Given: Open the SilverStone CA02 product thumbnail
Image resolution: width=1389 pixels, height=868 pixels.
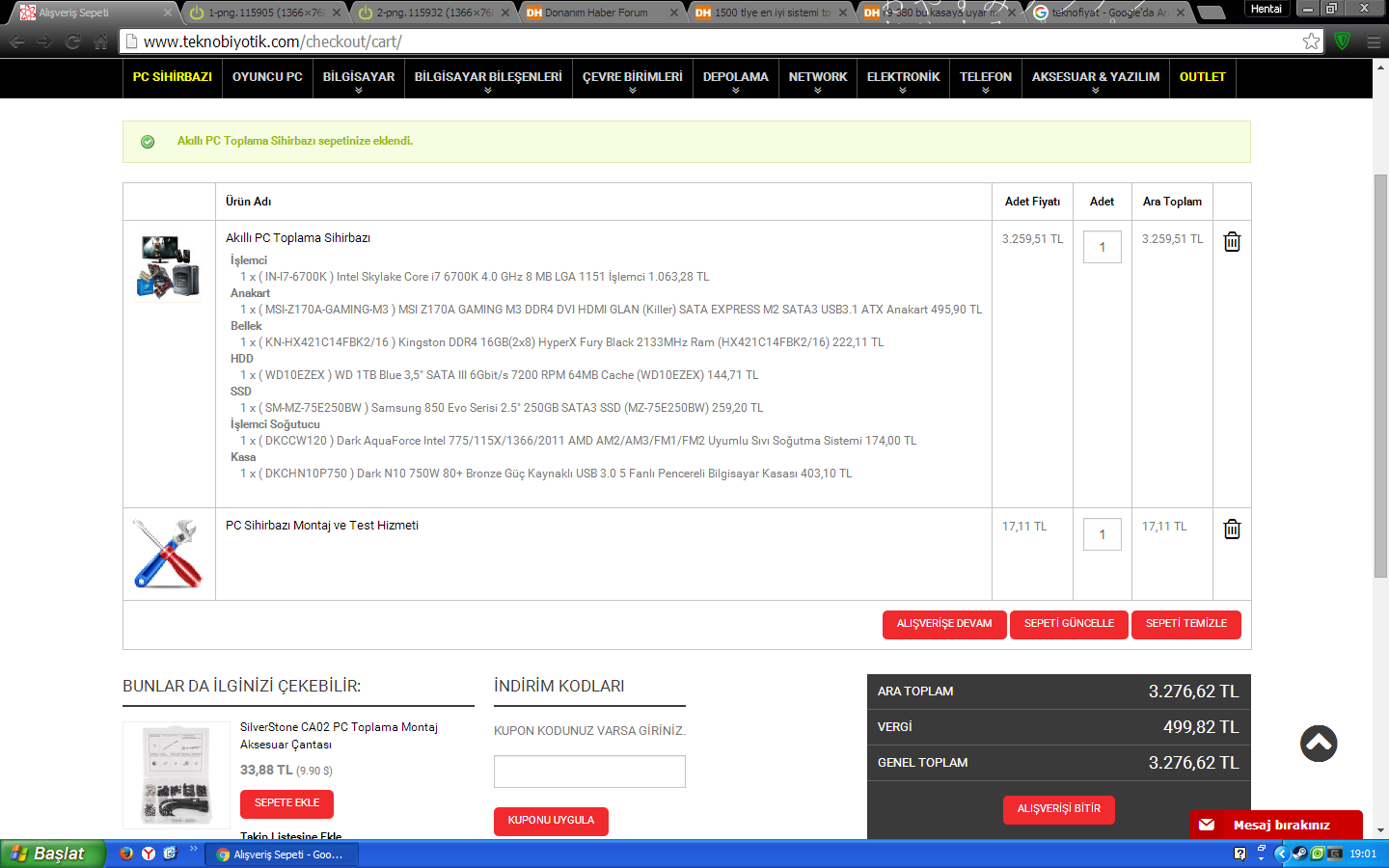Looking at the screenshot, I should (x=177, y=775).
